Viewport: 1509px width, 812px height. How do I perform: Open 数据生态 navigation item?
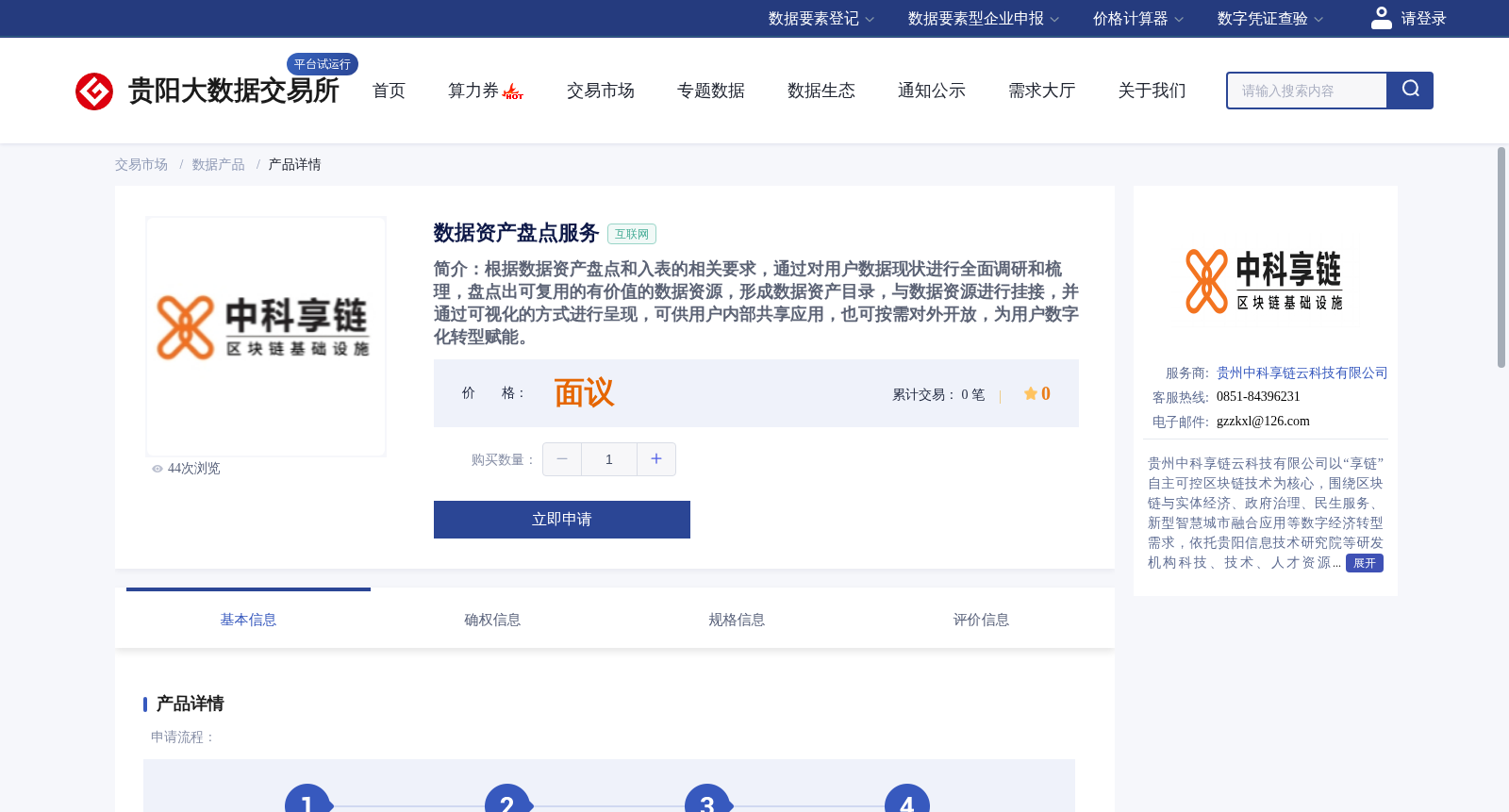point(821,91)
